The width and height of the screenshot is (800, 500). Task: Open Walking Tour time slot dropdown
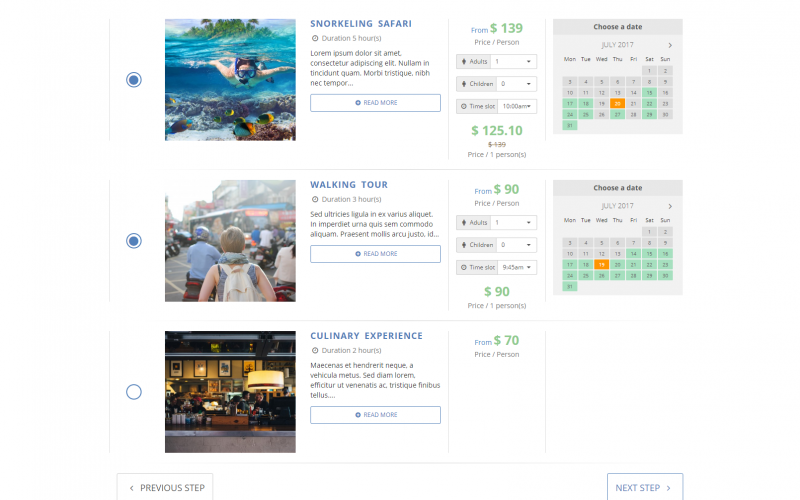click(517, 267)
